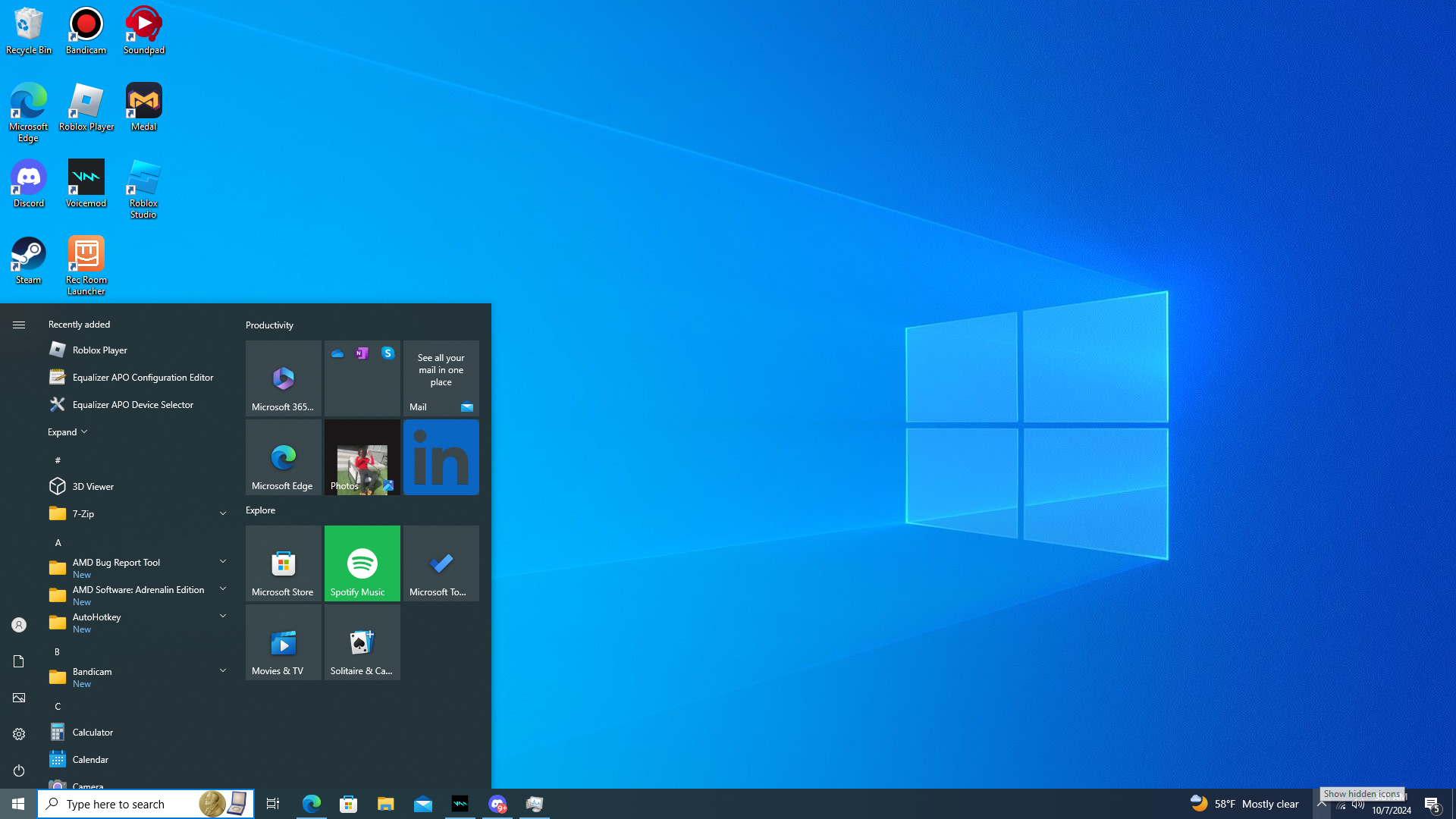Open Discord from the taskbar

tap(497, 804)
